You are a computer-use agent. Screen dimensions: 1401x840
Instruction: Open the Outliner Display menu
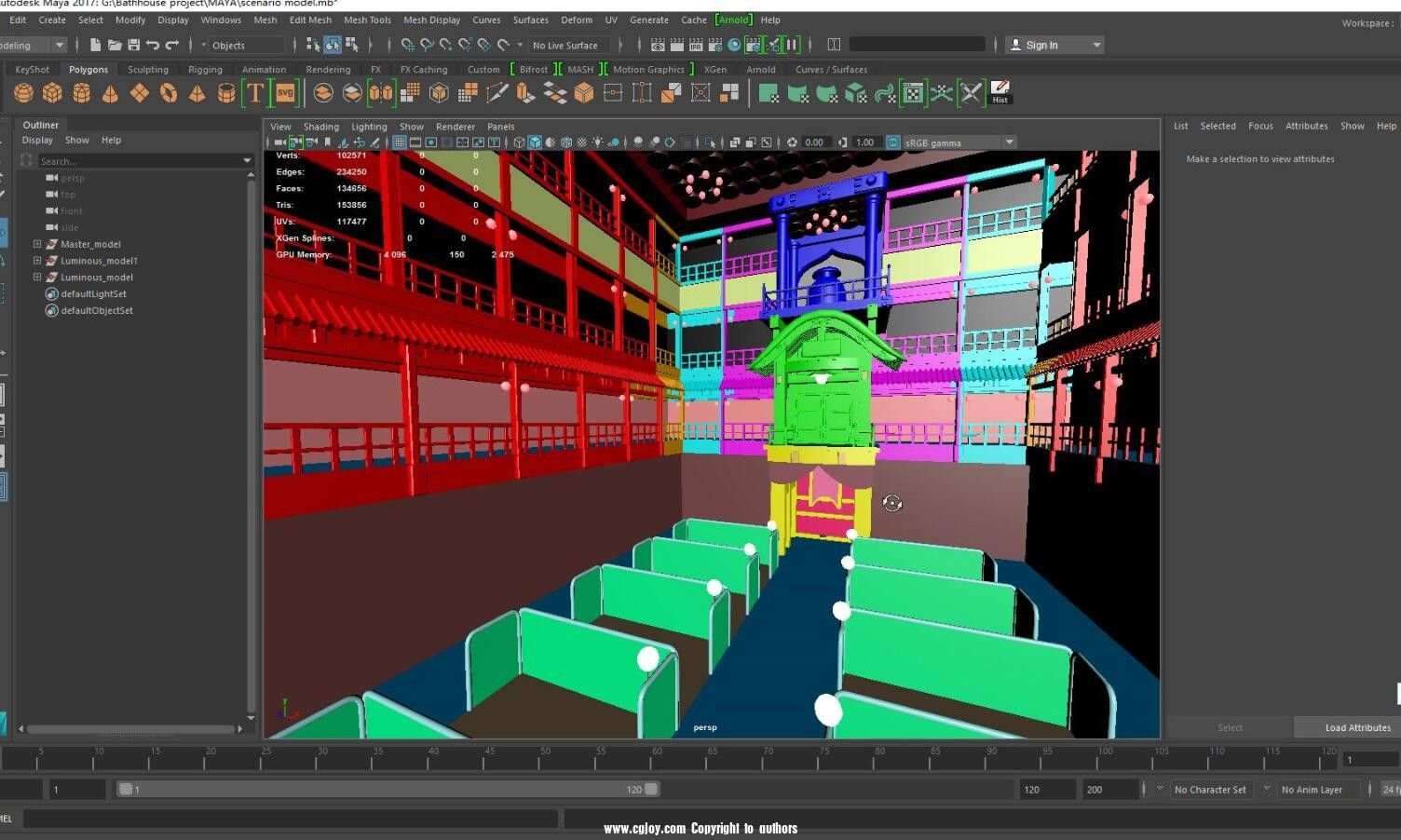pyautogui.click(x=37, y=140)
